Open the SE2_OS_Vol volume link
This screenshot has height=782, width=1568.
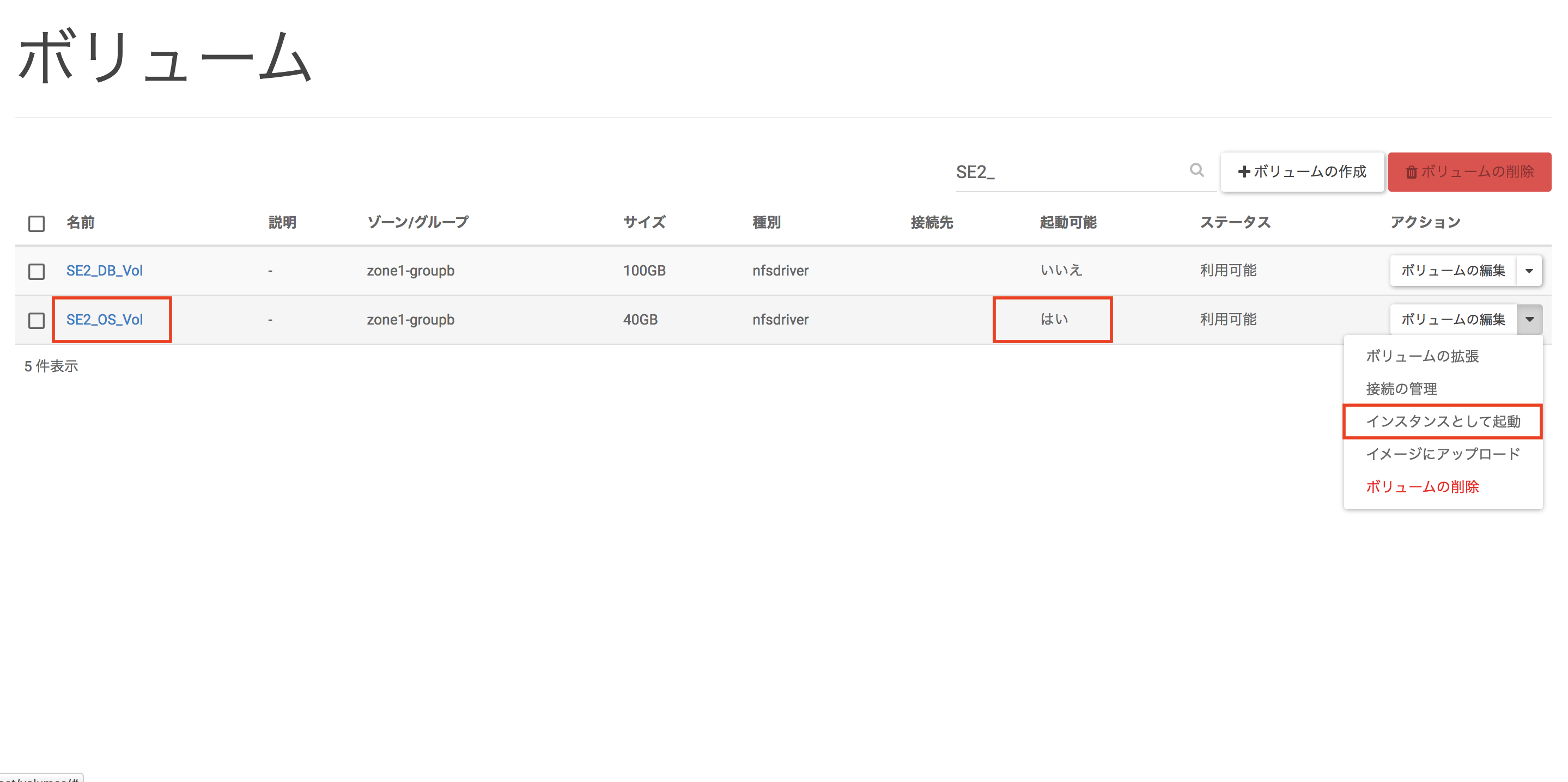(104, 320)
